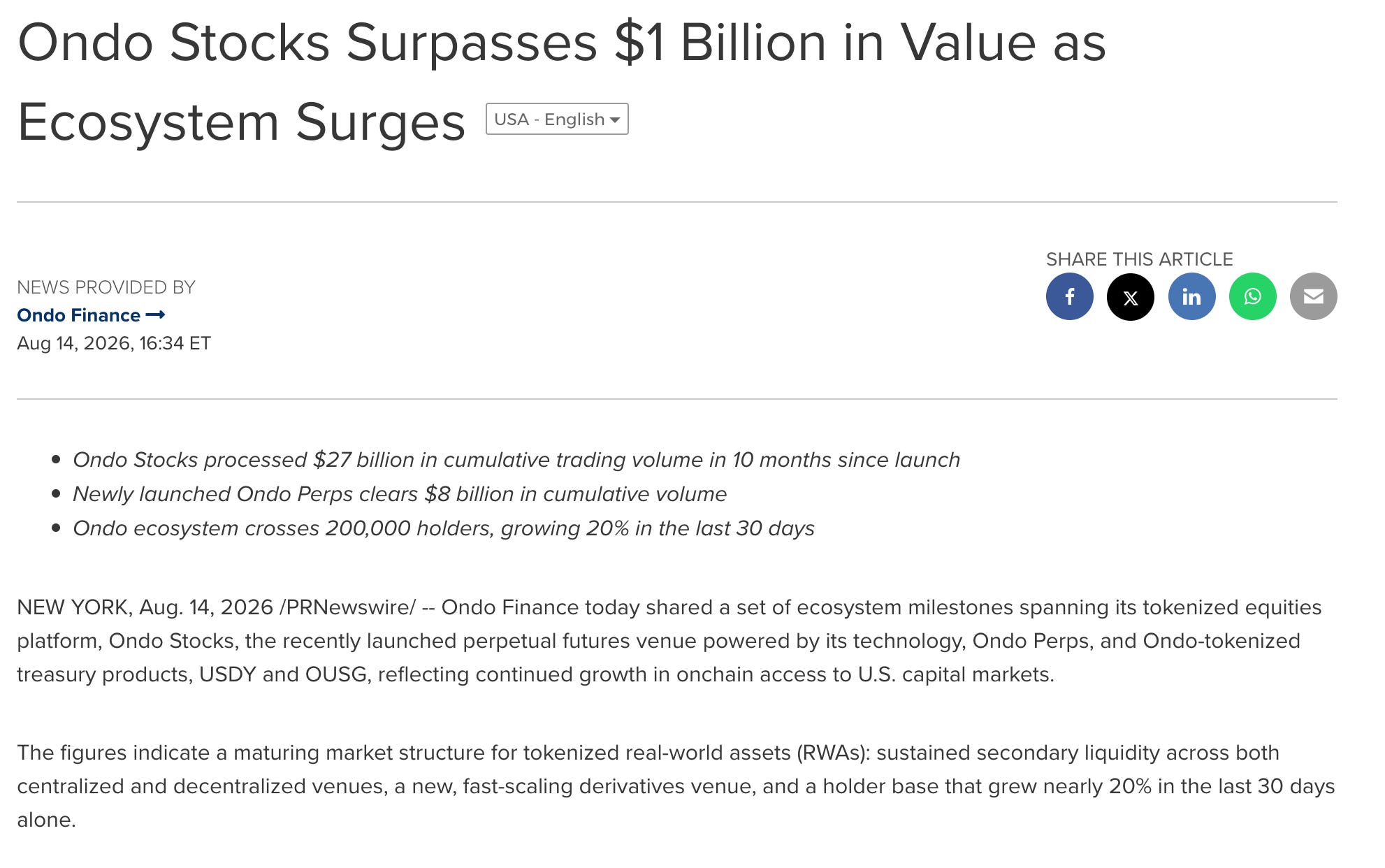Share the article via WhatsApp
Screen dimensions: 1385x868
(1252, 296)
